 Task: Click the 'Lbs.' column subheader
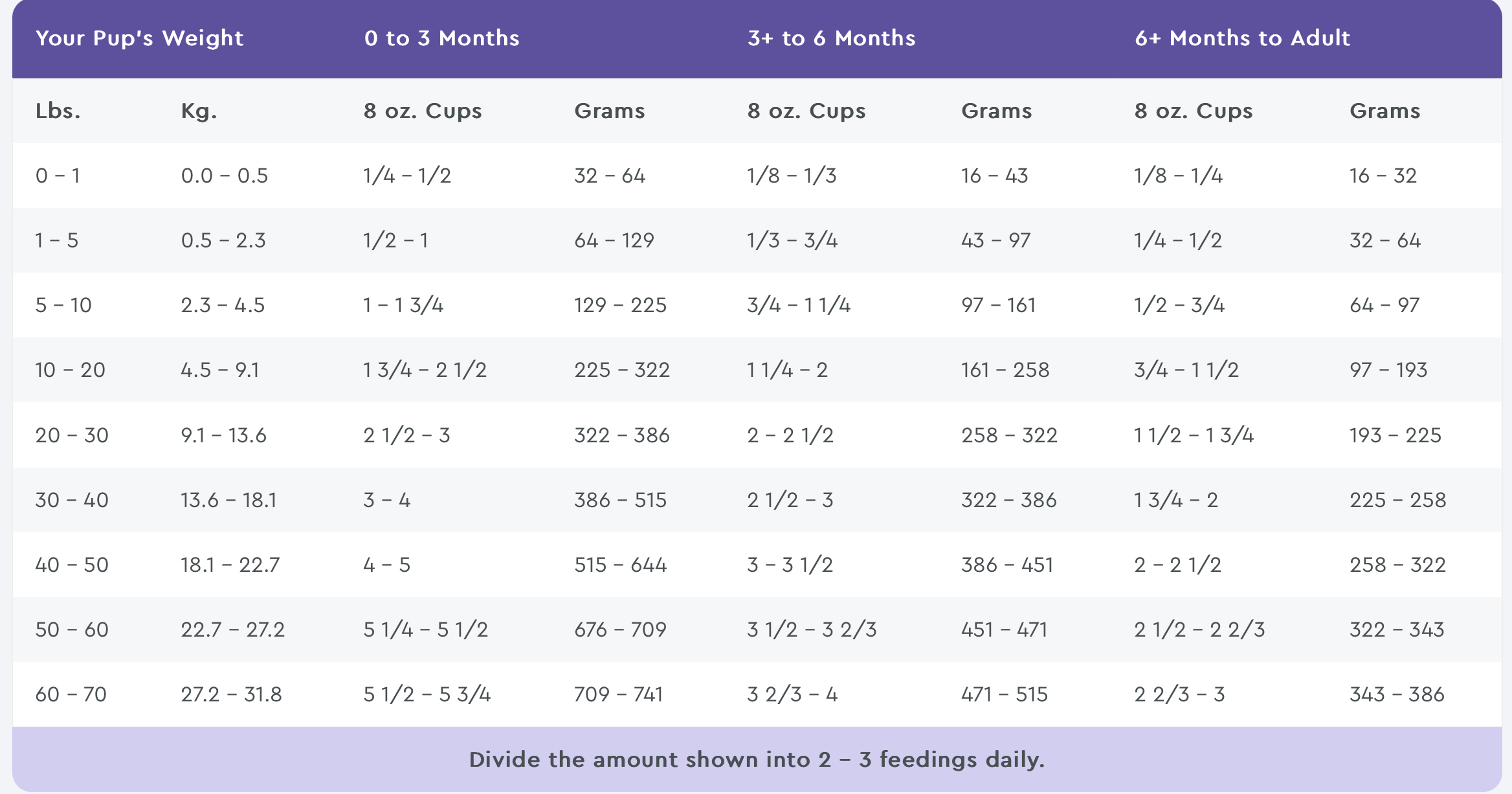pyautogui.click(x=58, y=111)
